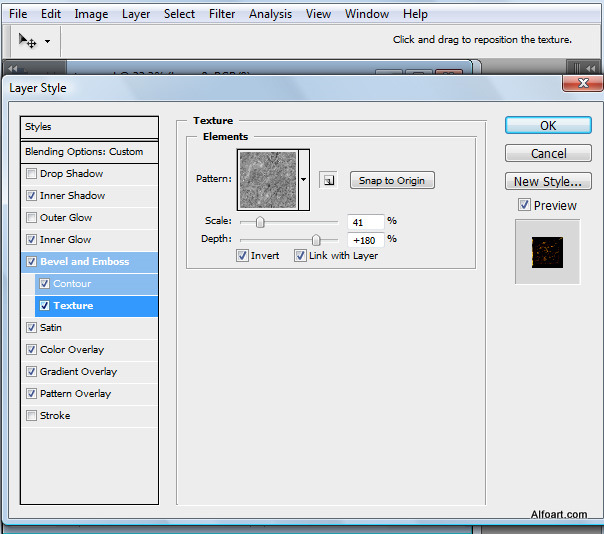Image resolution: width=604 pixels, height=534 pixels.
Task: Expand the pattern picker dropdown arrow
Action: 304,180
